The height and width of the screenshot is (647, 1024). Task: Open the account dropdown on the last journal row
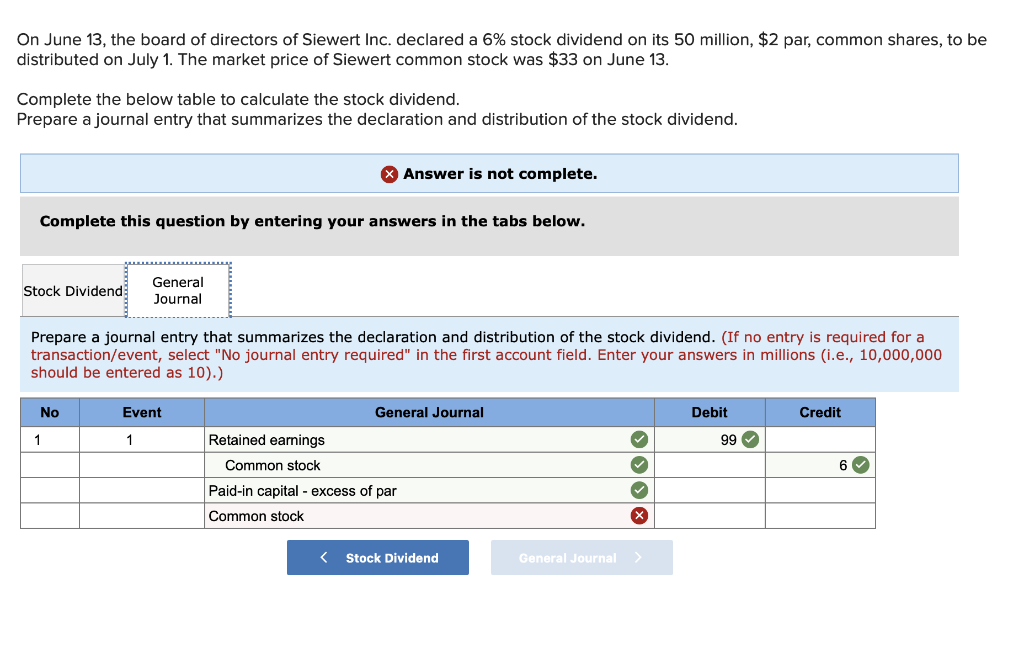click(420, 515)
